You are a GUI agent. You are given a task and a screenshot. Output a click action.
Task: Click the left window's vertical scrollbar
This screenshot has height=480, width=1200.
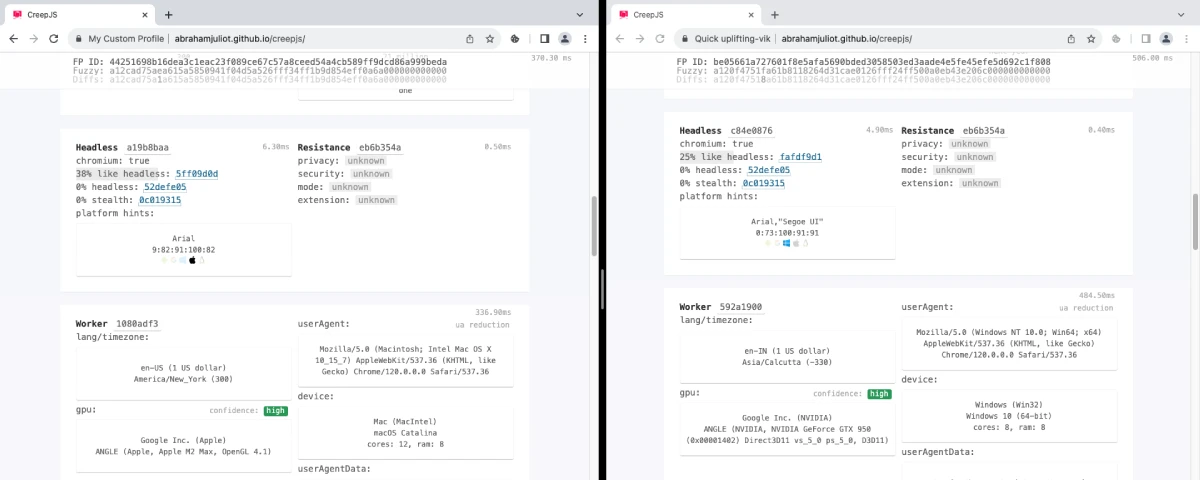593,227
